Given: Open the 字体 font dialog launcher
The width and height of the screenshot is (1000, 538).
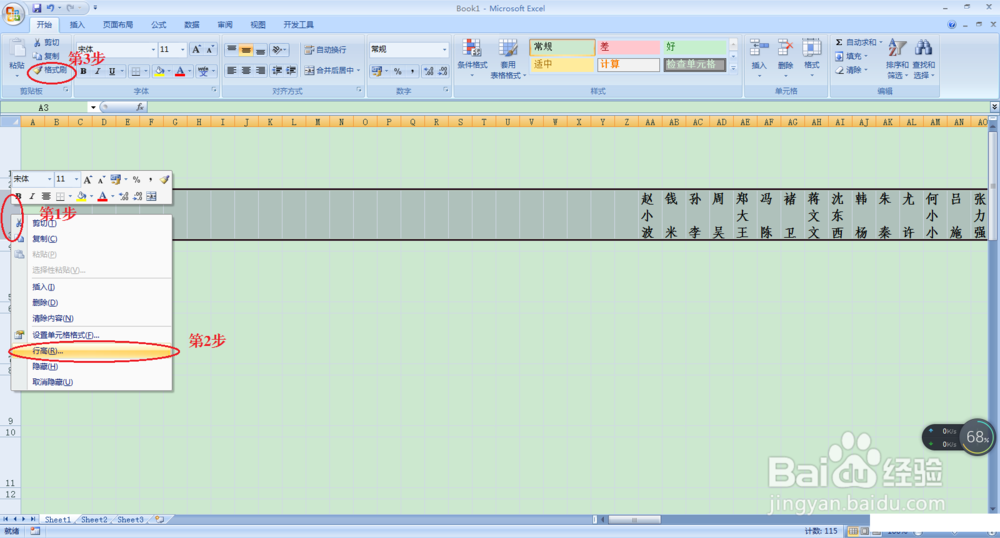Looking at the screenshot, I should 214,91.
